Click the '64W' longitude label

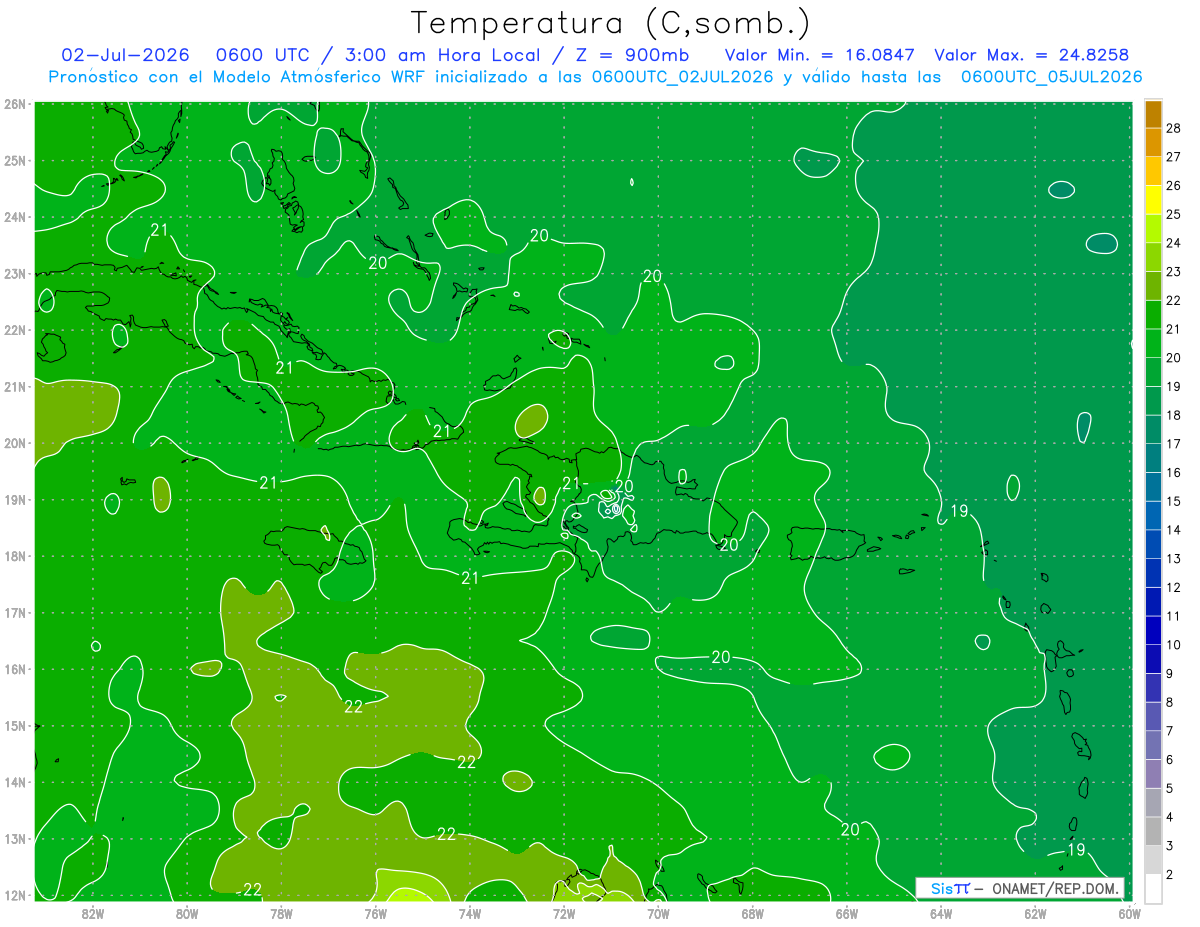tap(941, 913)
